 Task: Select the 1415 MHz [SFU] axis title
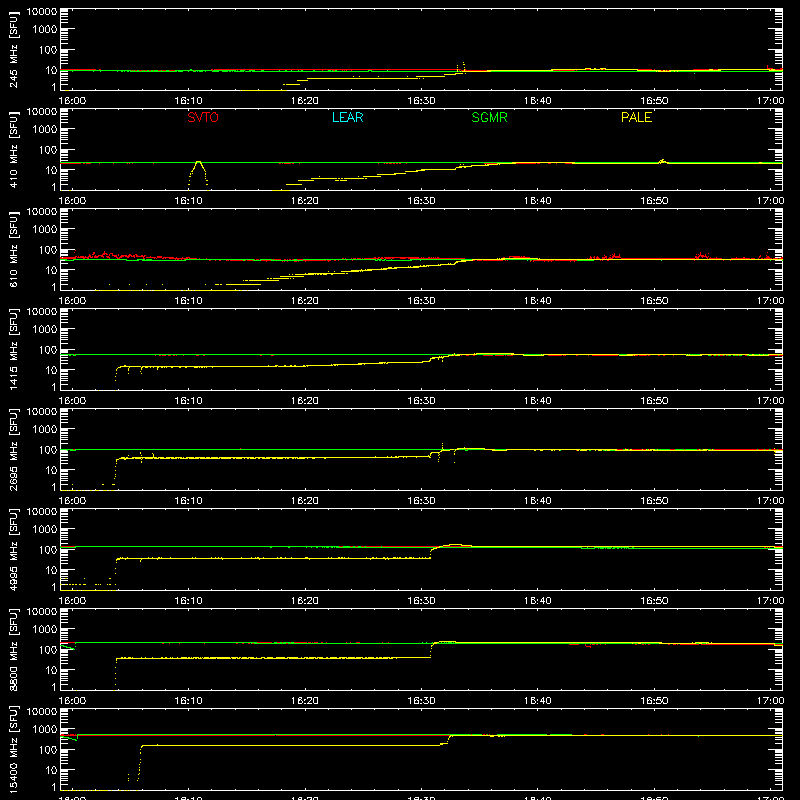click(x=13, y=349)
